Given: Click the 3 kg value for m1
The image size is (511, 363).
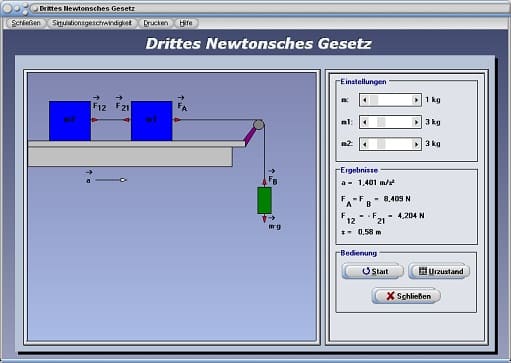Looking at the screenshot, I should point(433,122).
